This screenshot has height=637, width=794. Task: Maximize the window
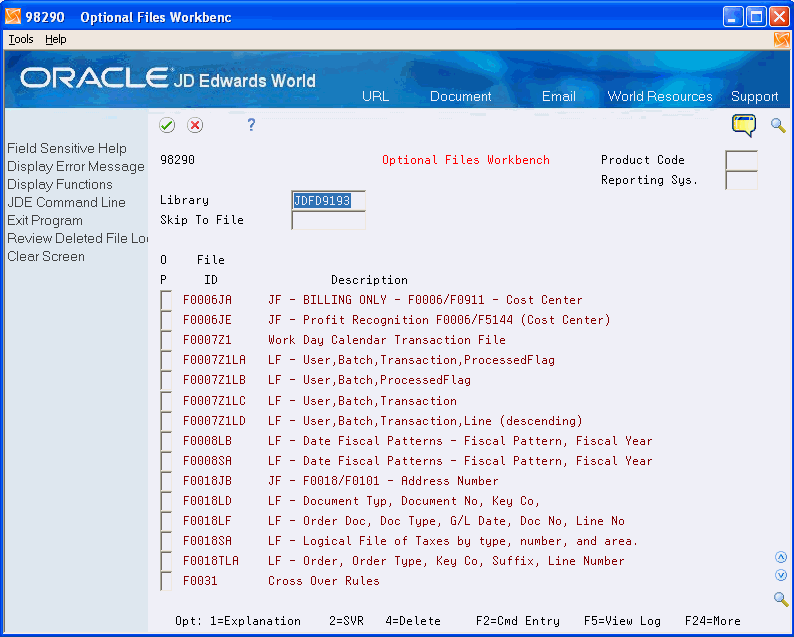[756, 17]
